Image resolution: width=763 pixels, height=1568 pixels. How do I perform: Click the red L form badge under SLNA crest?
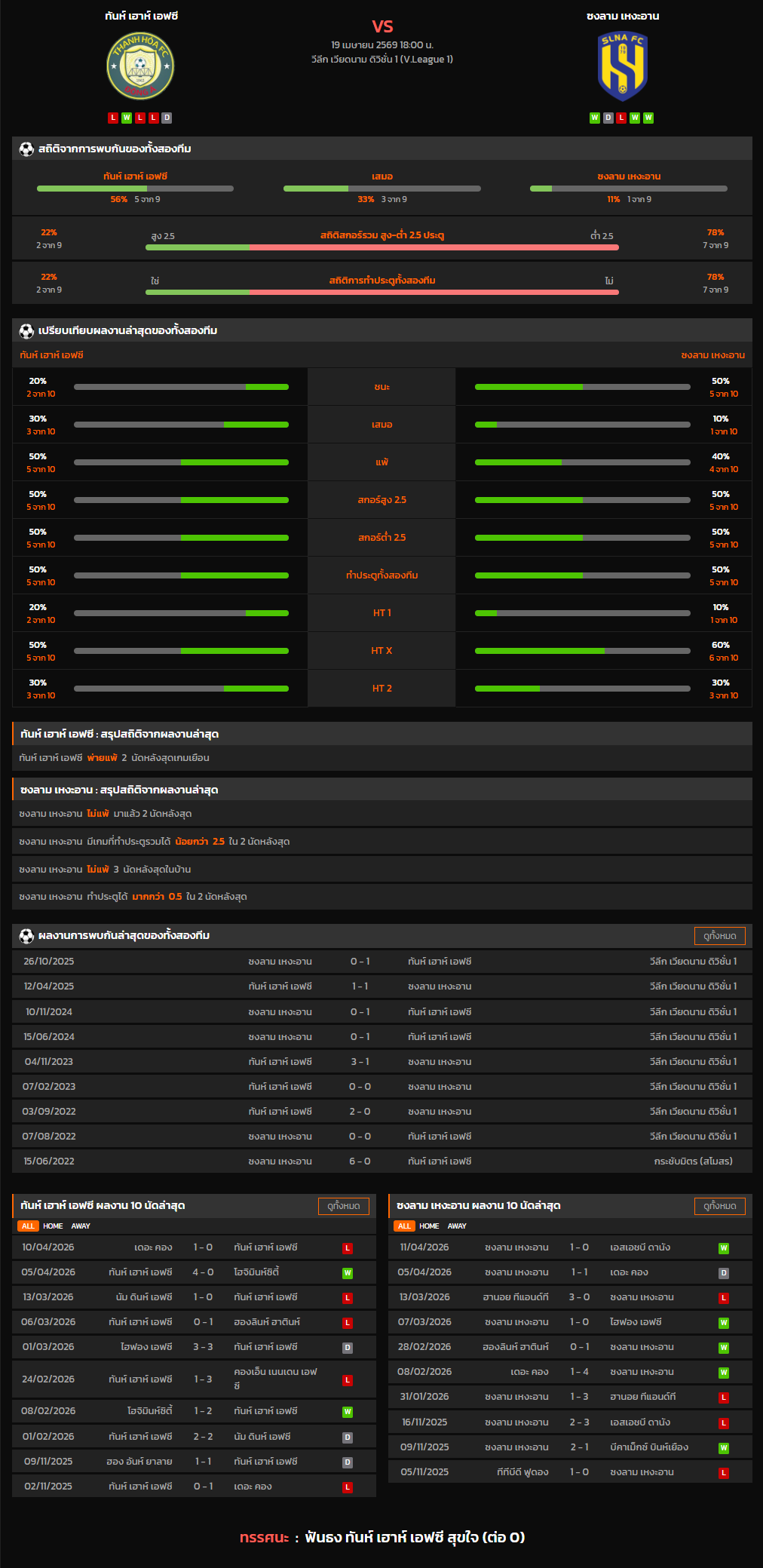click(621, 118)
